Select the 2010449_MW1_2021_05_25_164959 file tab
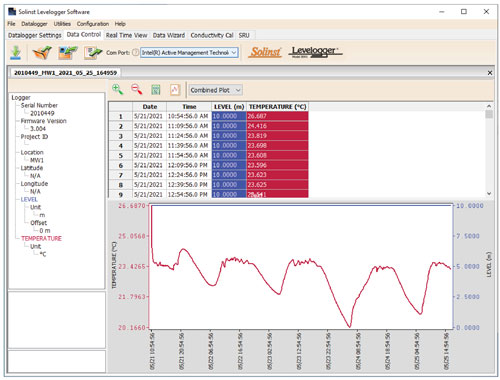 (x=65, y=73)
